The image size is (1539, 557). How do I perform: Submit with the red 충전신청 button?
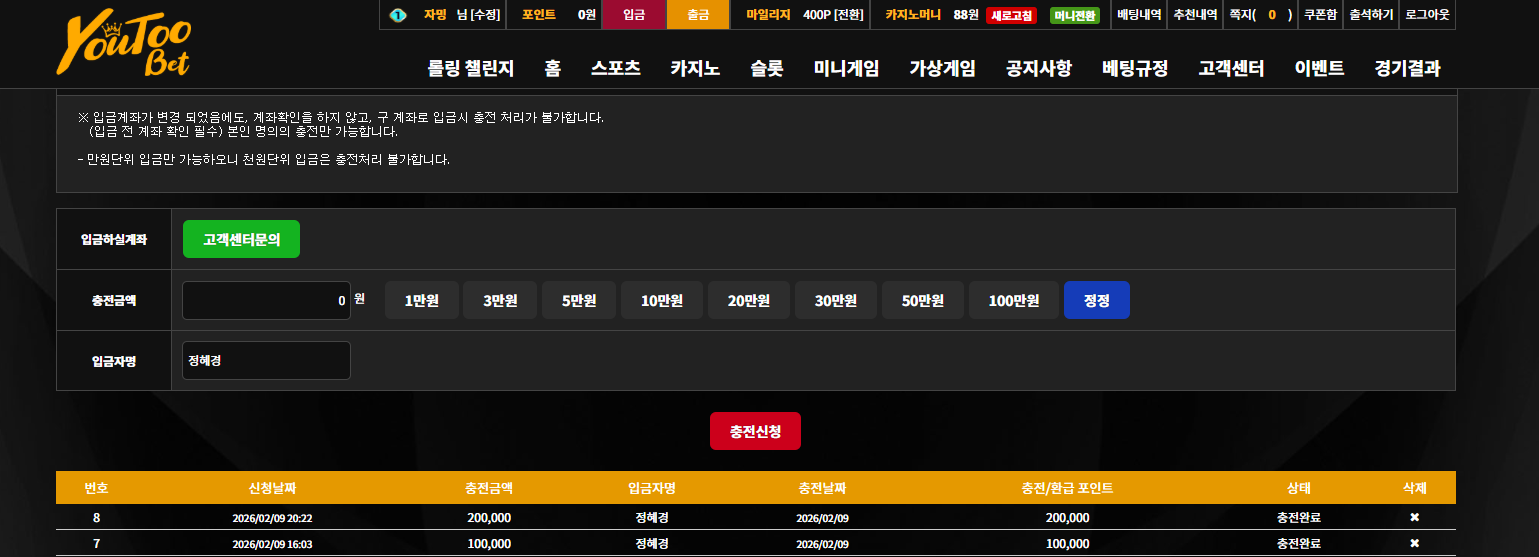click(x=755, y=431)
